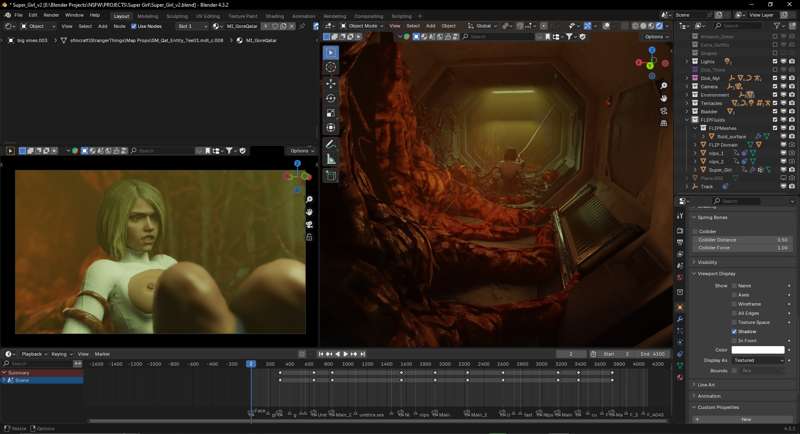This screenshot has width=800, height=434.
Task: Switch to the Sculpting workspace tab
Action: pyautogui.click(x=177, y=16)
